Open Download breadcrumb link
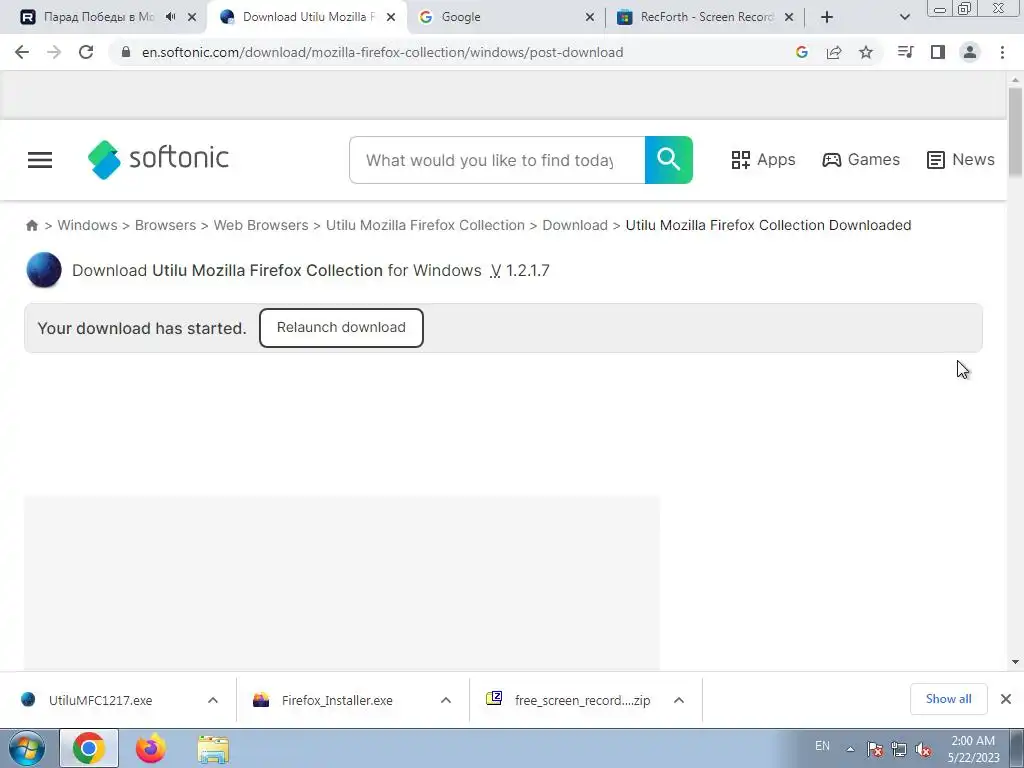Image resolution: width=1024 pixels, height=768 pixels. coord(575,225)
